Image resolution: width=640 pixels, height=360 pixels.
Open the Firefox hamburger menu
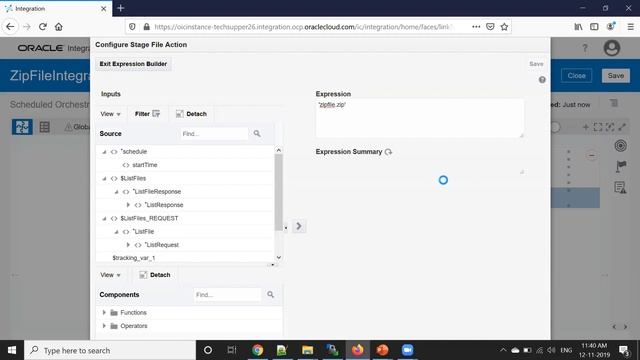(631, 27)
